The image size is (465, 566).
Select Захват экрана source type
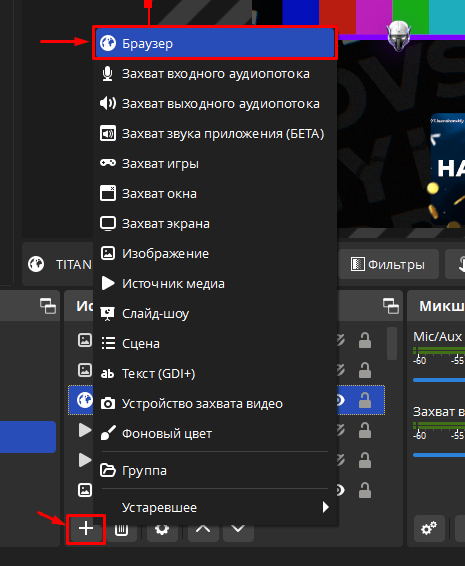coord(215,223)
